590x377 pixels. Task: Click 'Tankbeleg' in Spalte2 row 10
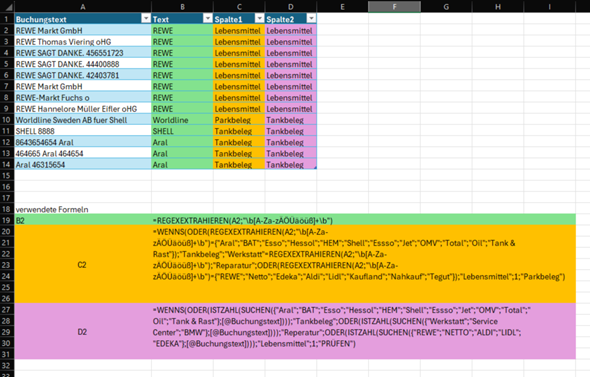290,120
